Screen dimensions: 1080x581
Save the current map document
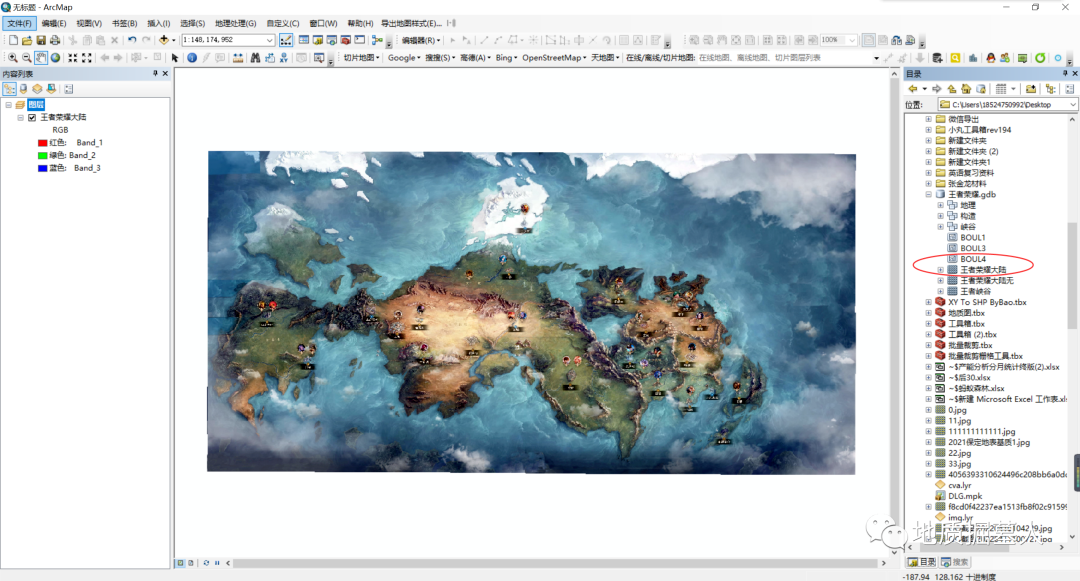(41, 41)
